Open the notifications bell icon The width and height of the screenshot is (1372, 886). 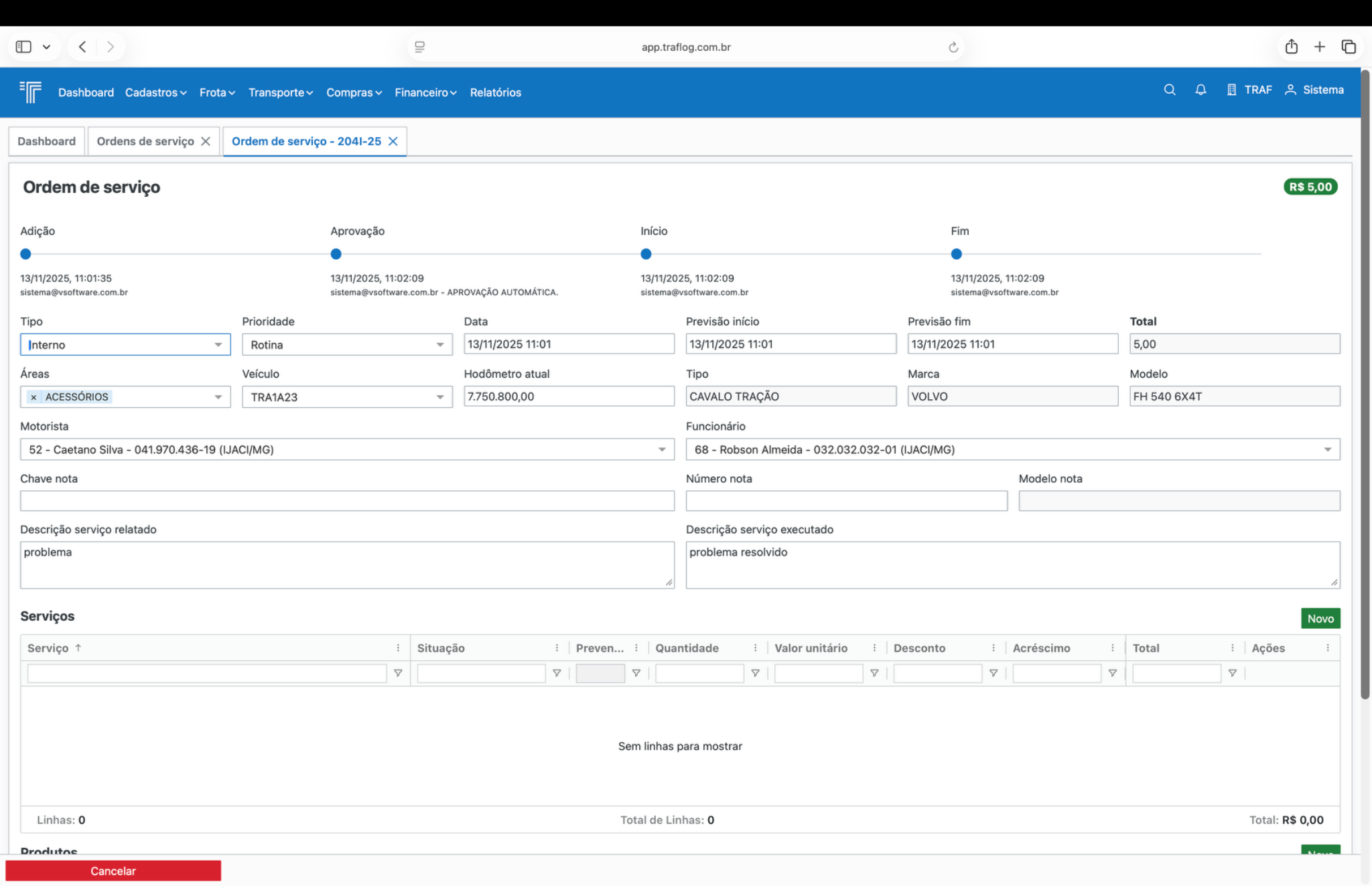[x=1200, y=90]
